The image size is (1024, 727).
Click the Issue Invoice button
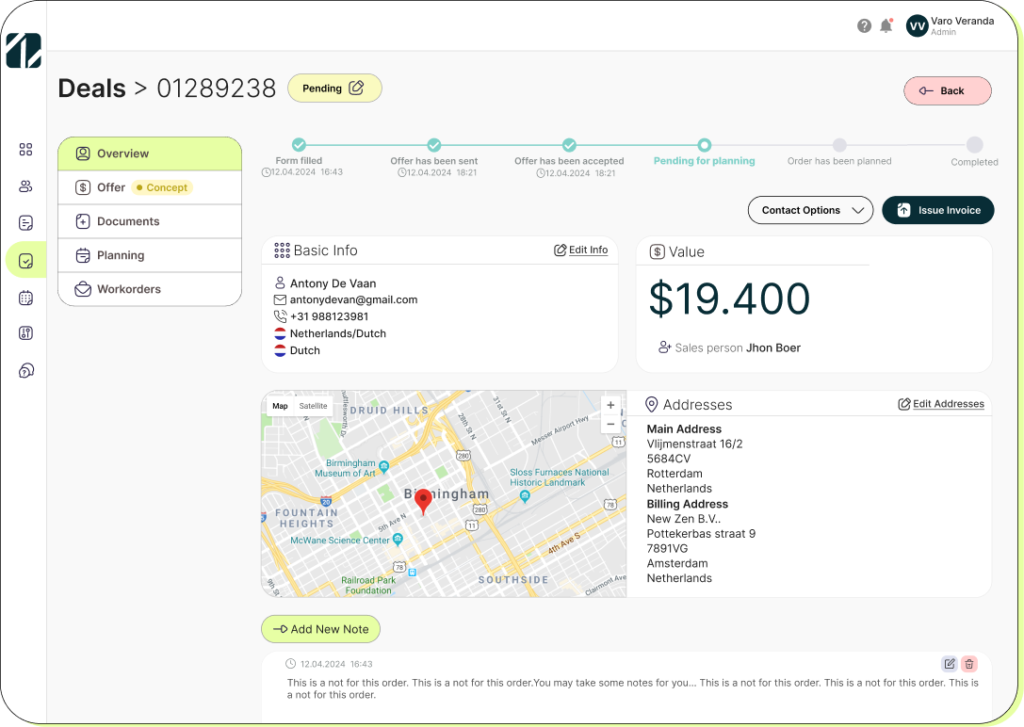938,210
